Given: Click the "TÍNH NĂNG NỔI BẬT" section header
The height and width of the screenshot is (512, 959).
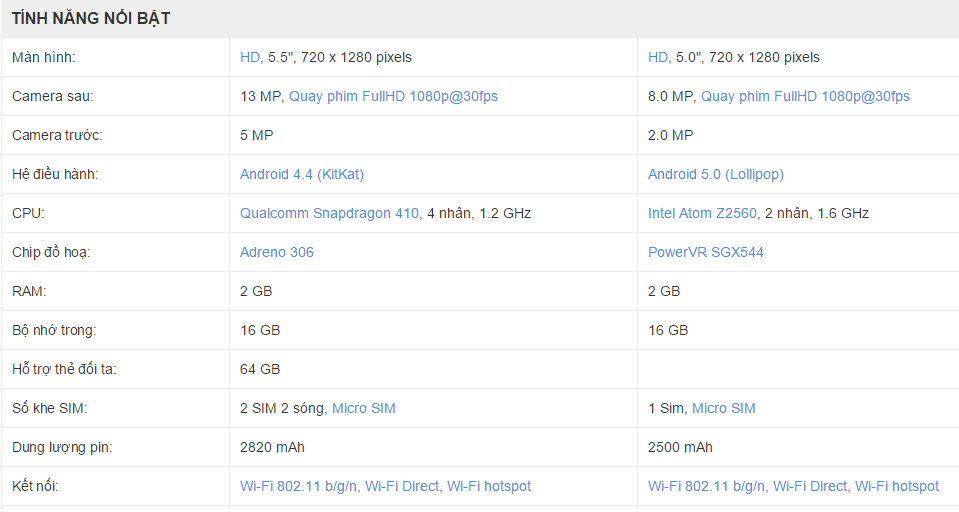Looking at the screenshot, I should (x=91, y=19).
